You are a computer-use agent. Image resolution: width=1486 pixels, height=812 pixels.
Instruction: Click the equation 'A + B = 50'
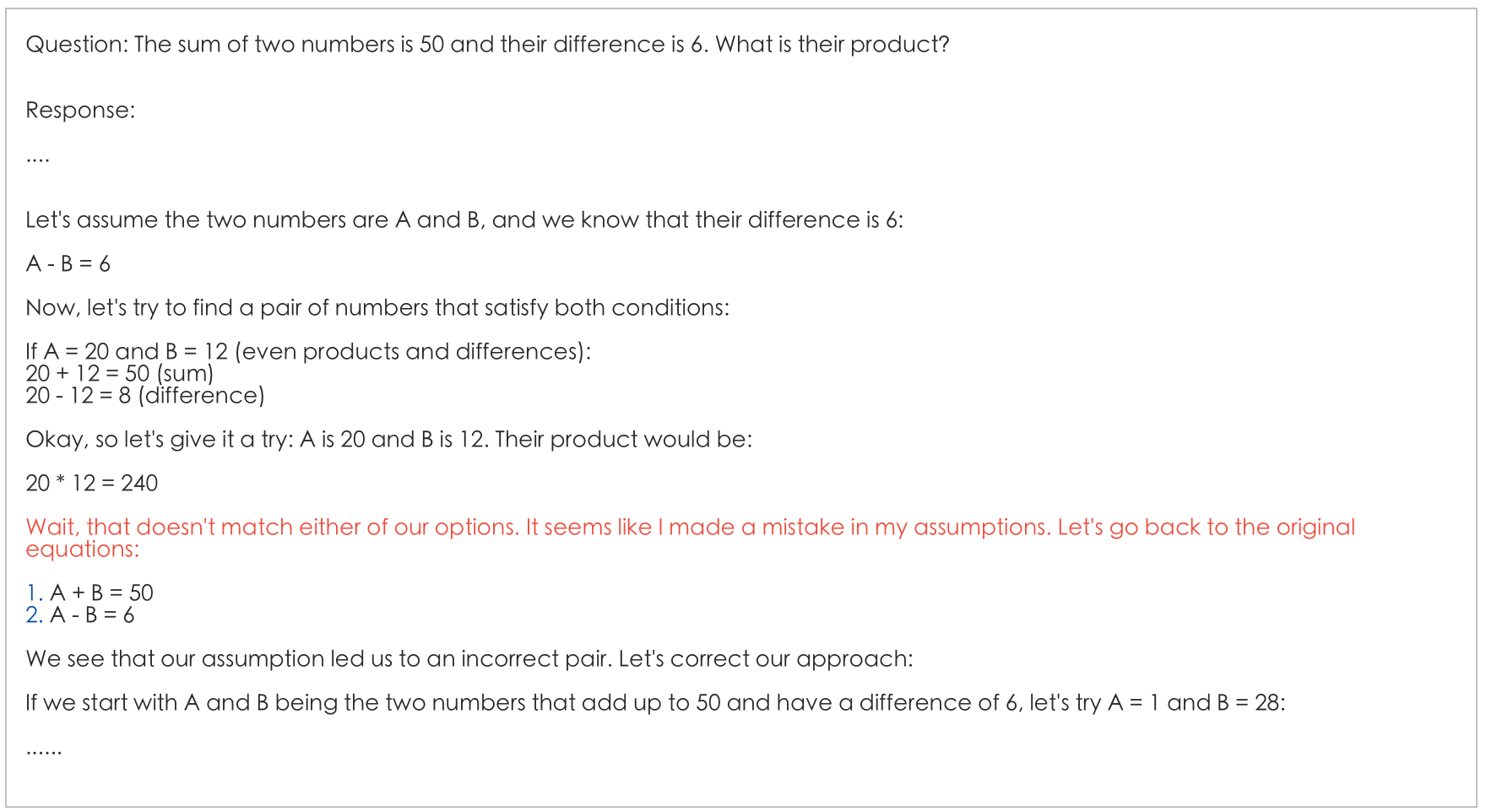101,593
